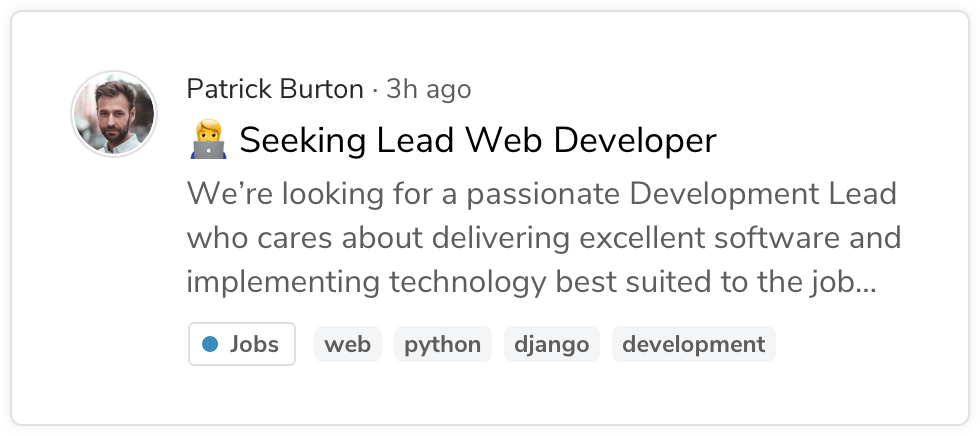980x436 pixels.
Task: Open the Patrick Burton author name
Action: coord(275,89)
